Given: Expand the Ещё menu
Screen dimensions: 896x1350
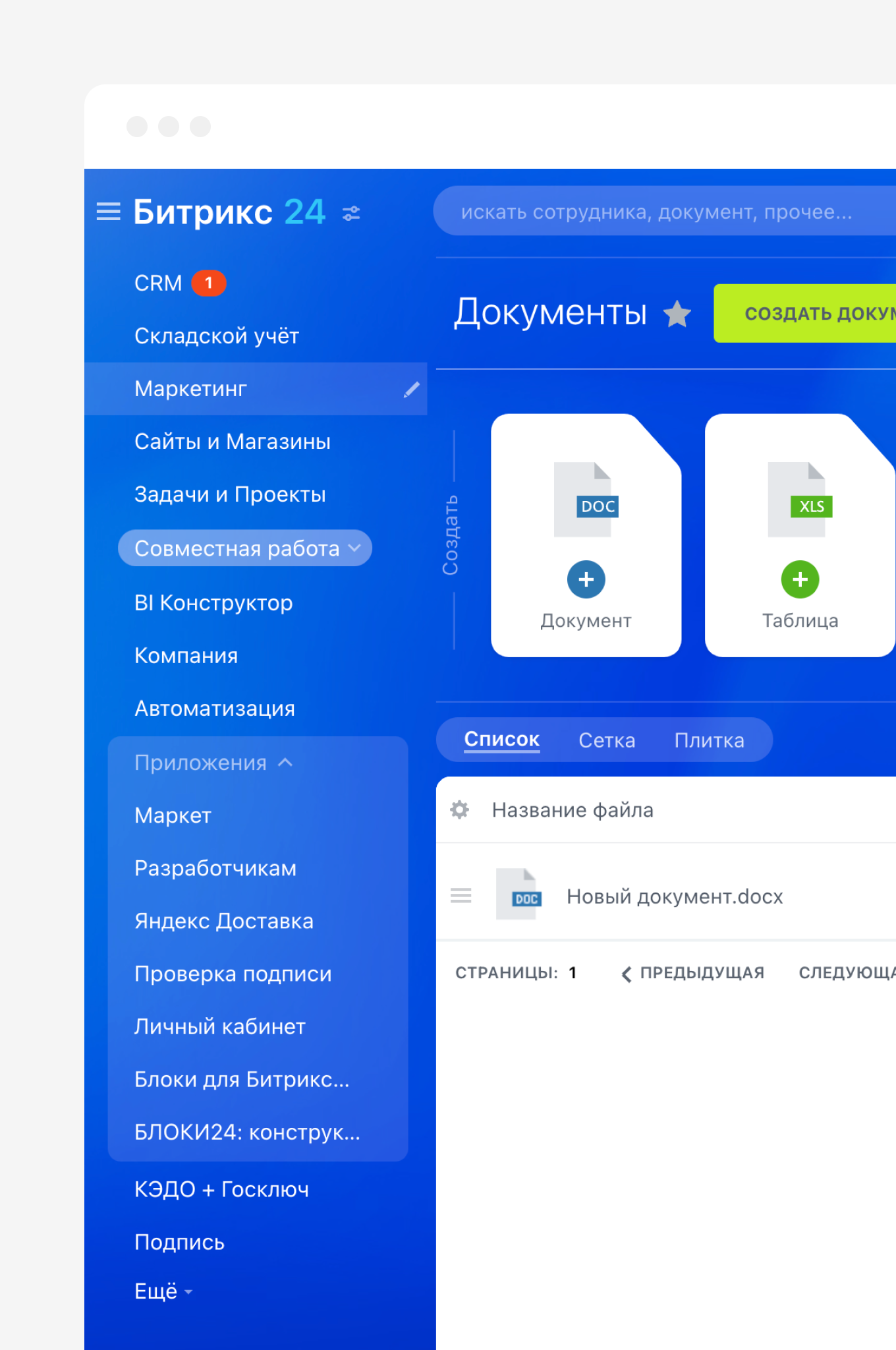Looking at the screenshot, I should [x=163, y=1291].
